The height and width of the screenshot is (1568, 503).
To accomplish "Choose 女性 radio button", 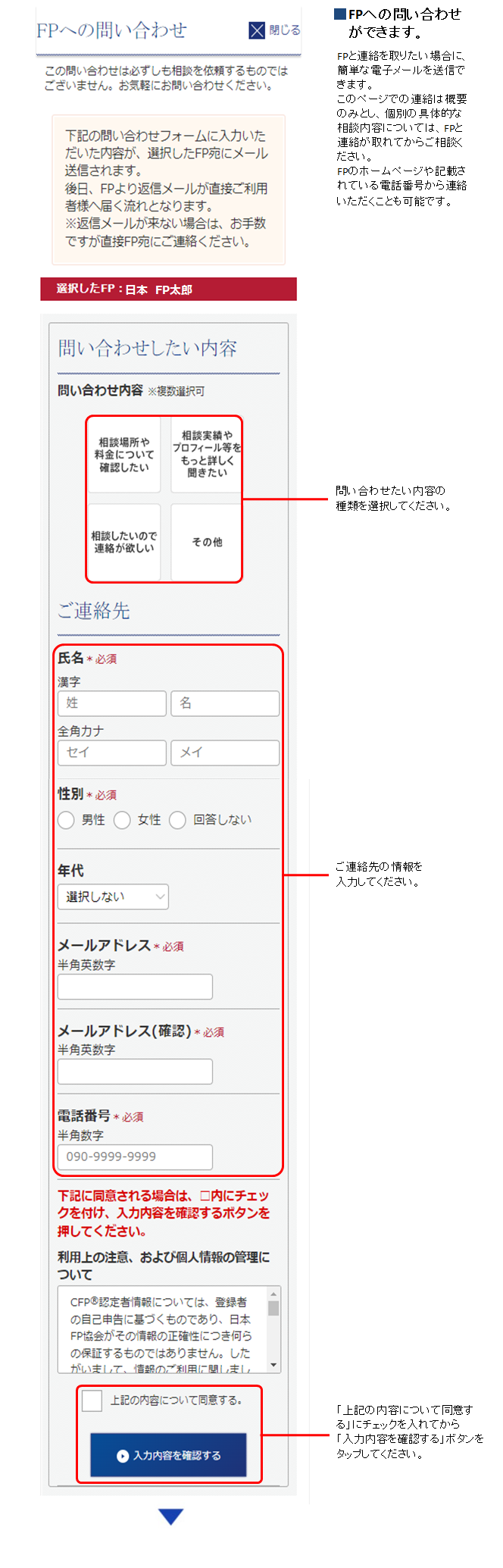I will point(122,820).
